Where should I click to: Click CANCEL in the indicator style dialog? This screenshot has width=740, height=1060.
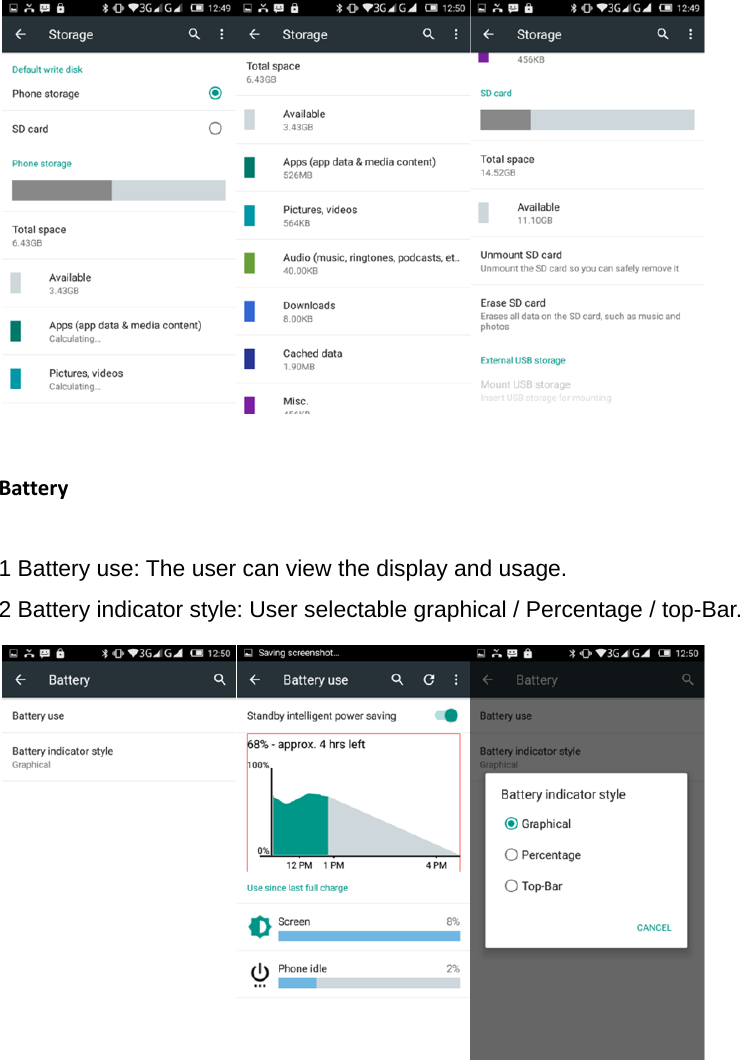click(653, 927)
